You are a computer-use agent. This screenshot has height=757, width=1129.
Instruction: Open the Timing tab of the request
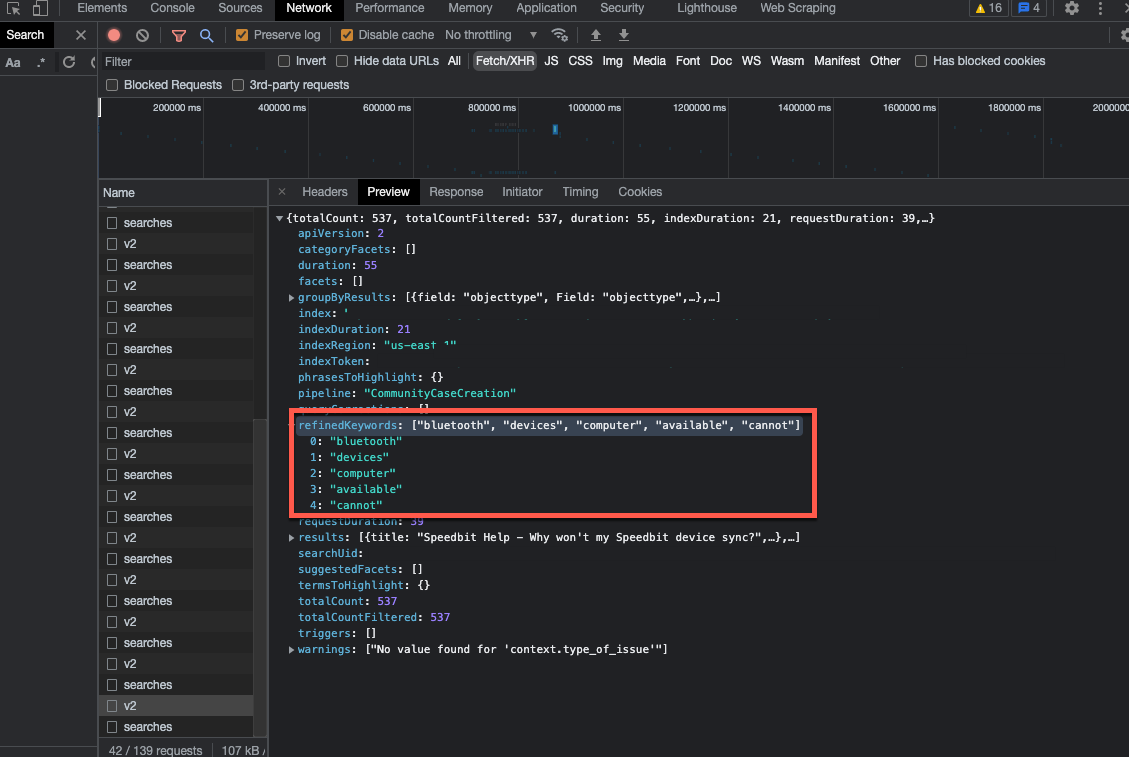click(580, 192)
